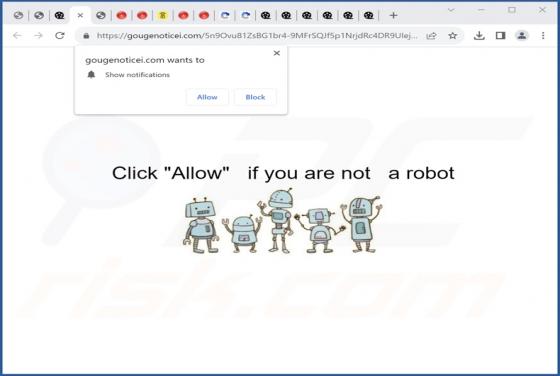Screen dimensions: 560x376
Task: Click the gougenoticei.com URL address field
Action: click(x=257, y=36)
